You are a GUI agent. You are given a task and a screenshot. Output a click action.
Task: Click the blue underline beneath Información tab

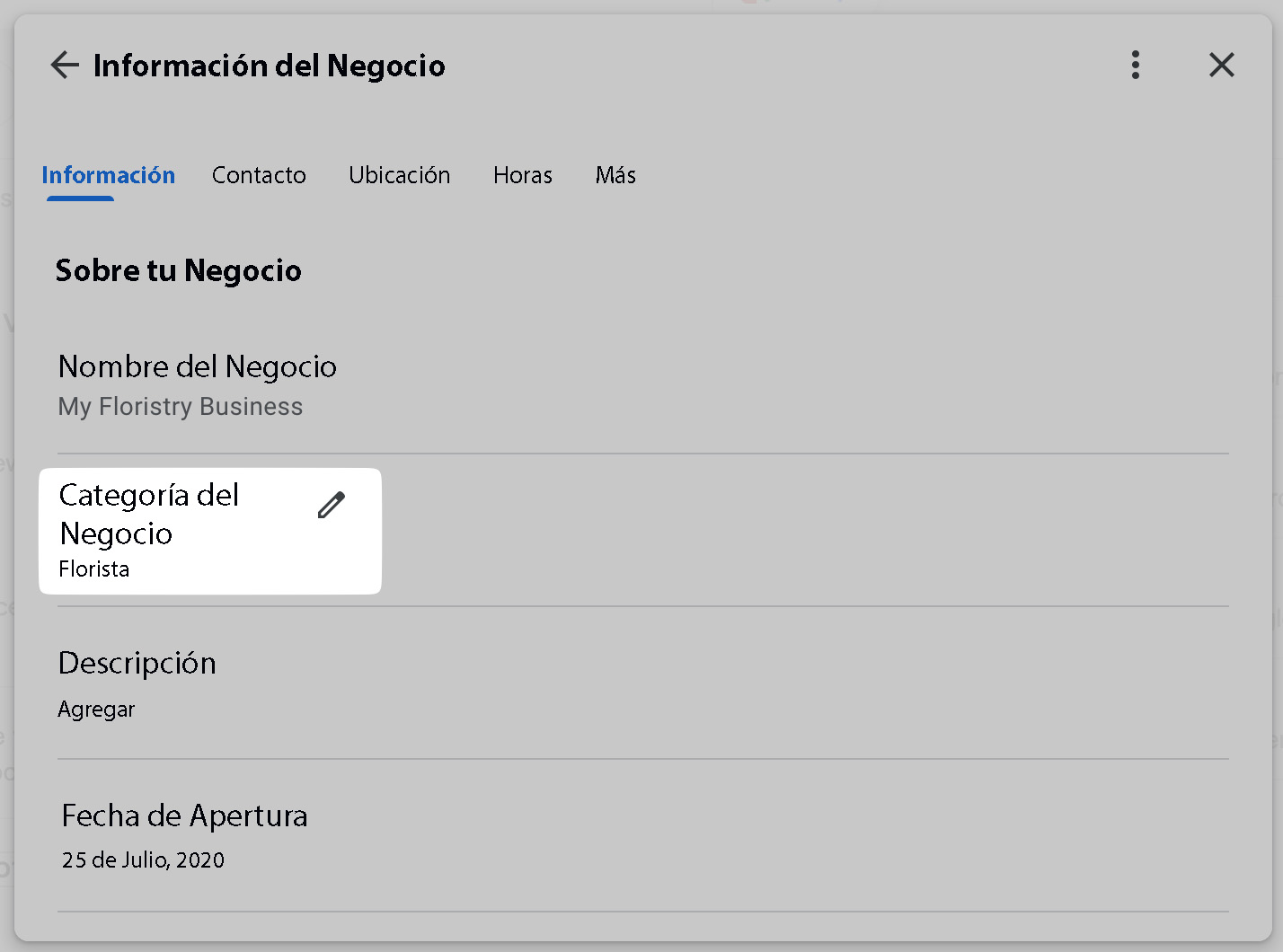[81, 198]
